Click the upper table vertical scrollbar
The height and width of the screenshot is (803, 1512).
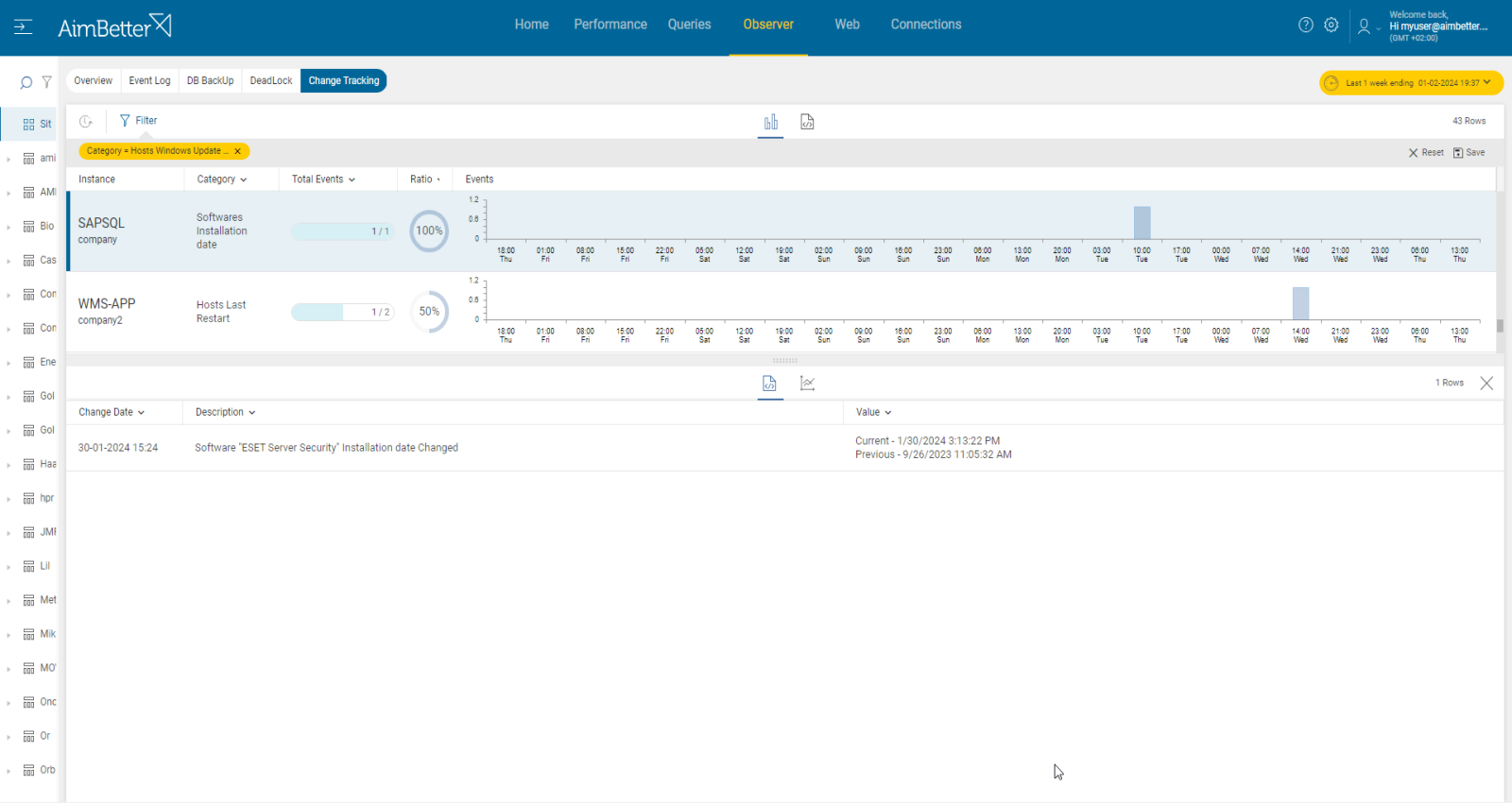click(x=1500, y=326)
